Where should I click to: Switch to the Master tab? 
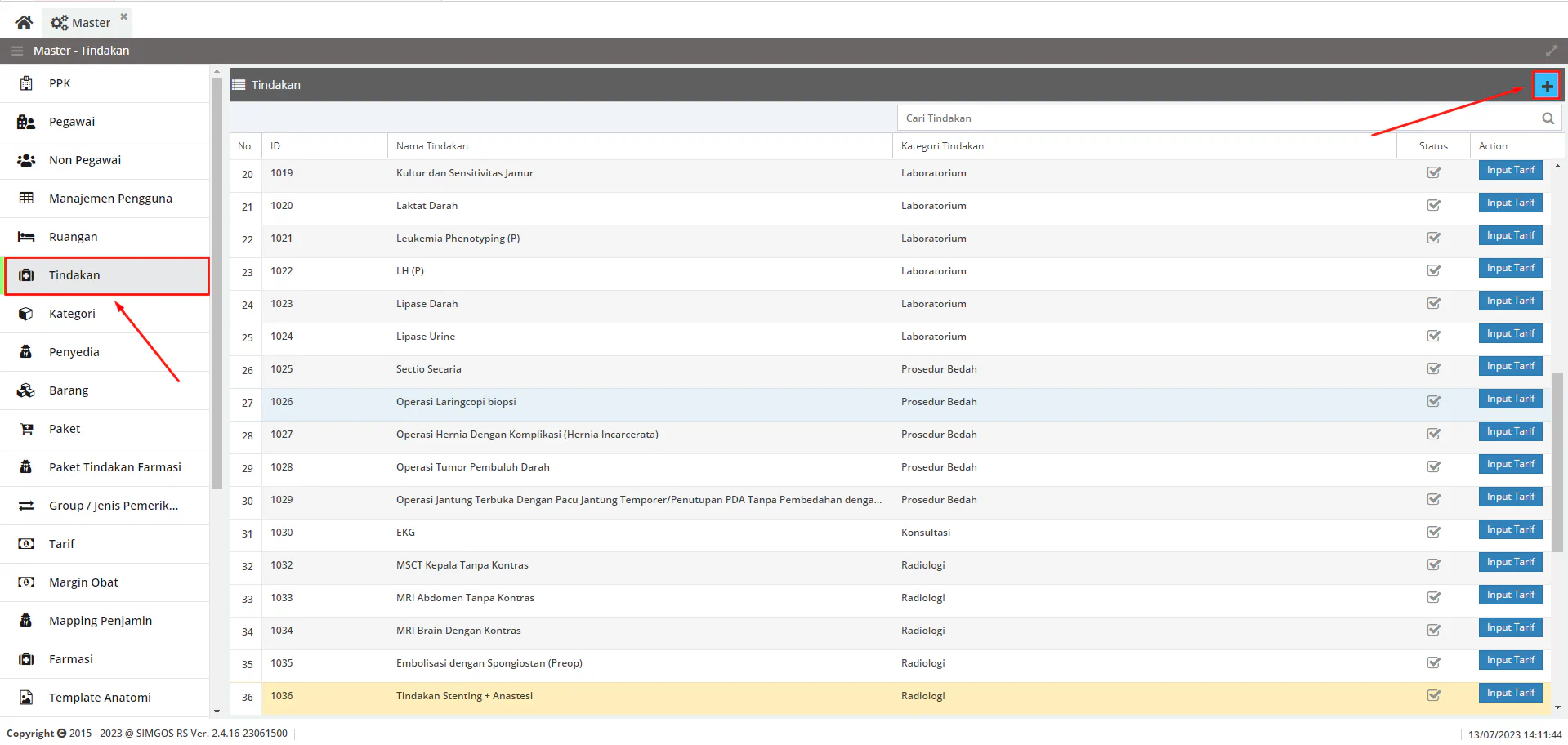pyautogui.click(x=81, y=23)
